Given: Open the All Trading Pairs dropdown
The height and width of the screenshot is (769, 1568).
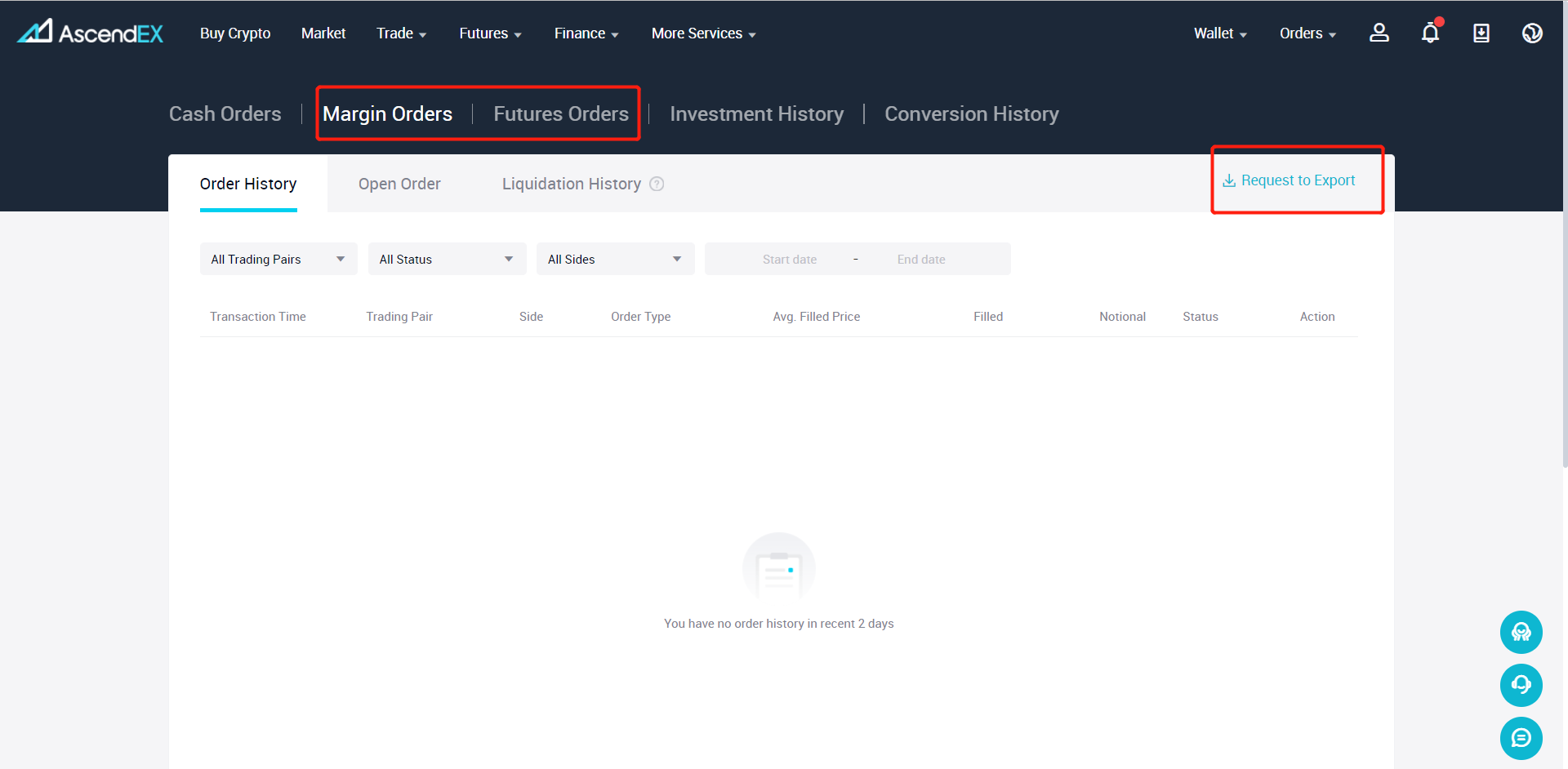Looking at the screenshot, I should click(278, 259).
